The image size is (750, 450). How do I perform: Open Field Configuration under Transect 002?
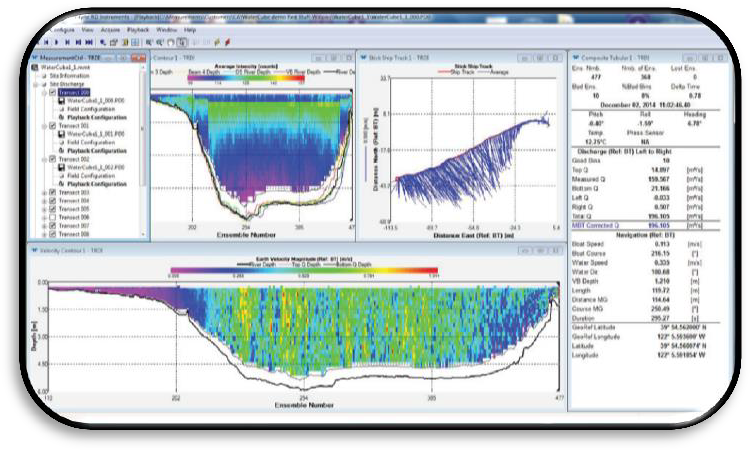click(x=91, y=176)
